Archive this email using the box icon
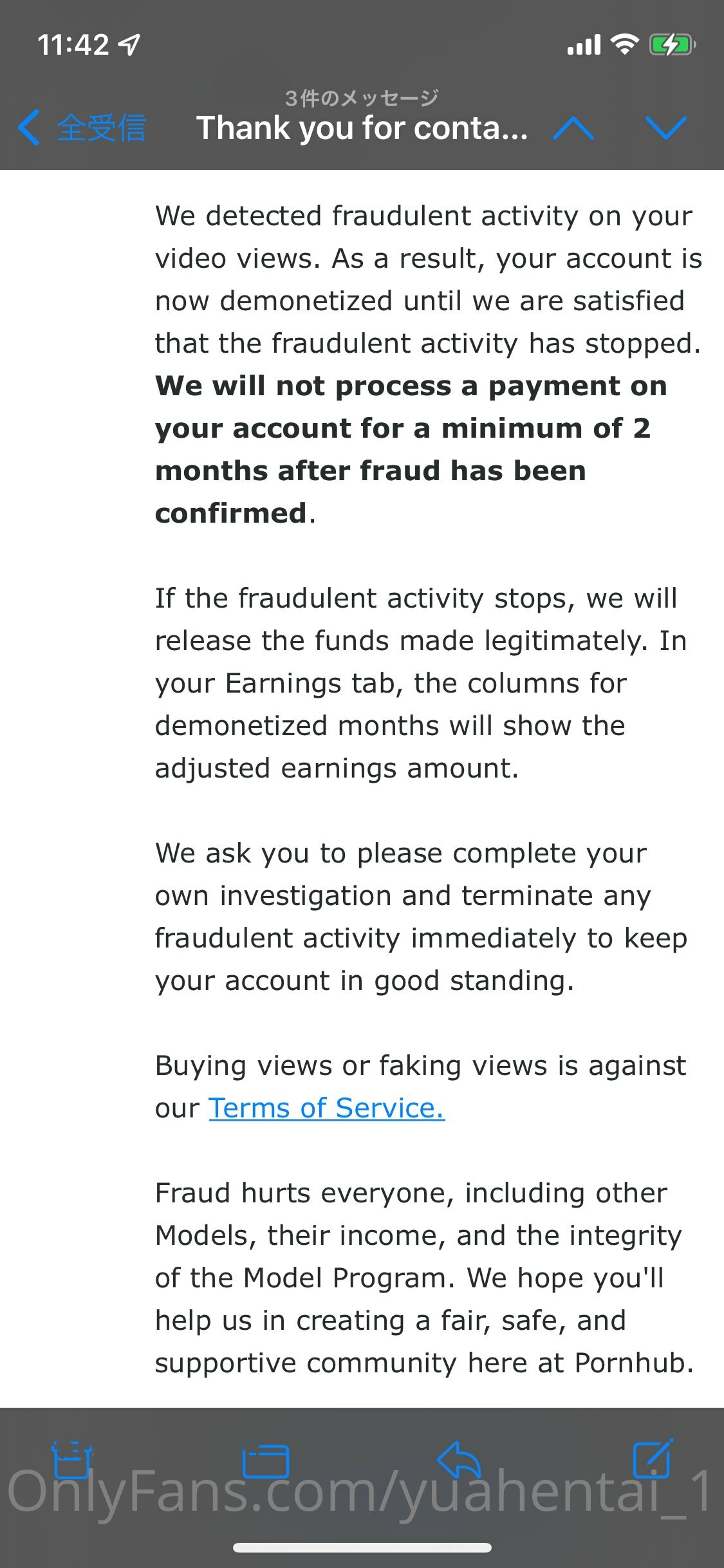 [x=71, y=1459]
